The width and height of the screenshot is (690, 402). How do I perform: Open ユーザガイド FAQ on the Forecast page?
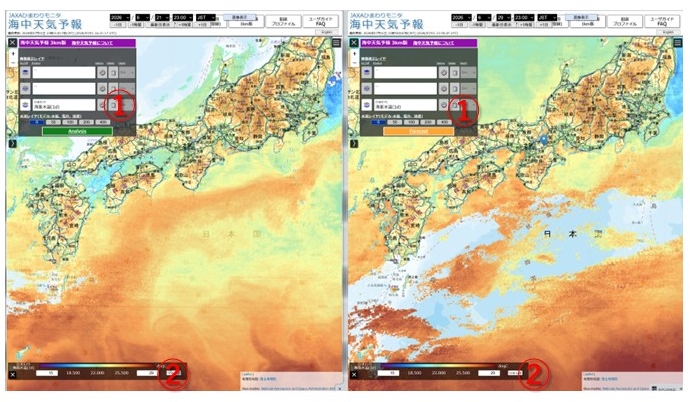pyautogui.click(x=662, y=21)
